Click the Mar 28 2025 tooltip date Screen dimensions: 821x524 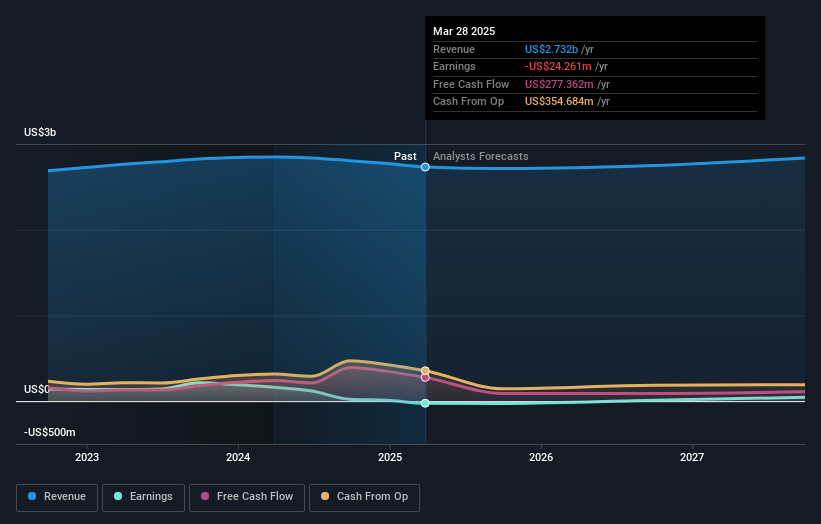pyautogui.click(x=464, y=31)
